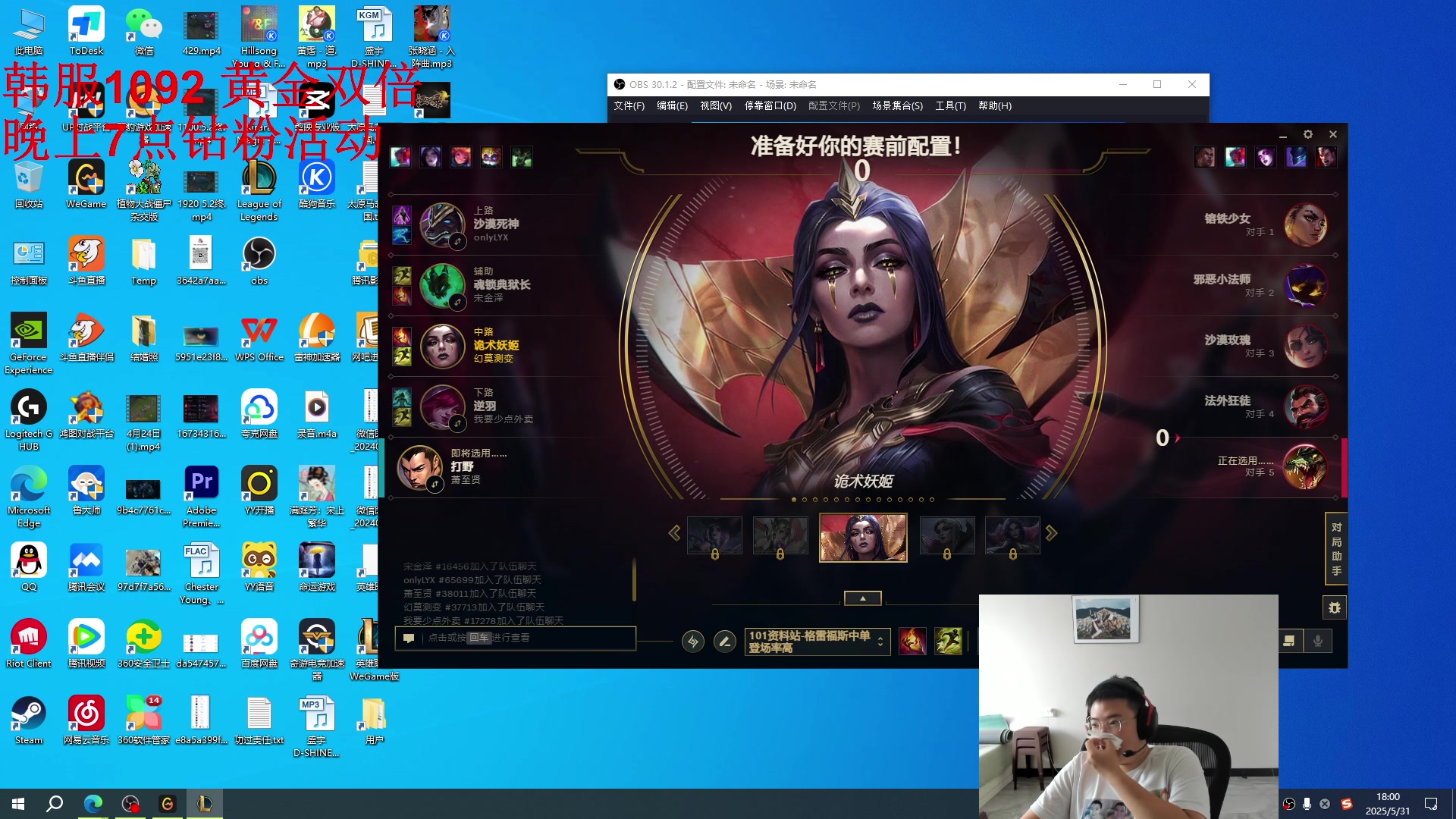The width and height of the screenshot is (1456, 819).
Task: Click enemy 邪恶小法师 champion portrait
Action: (1305, 285)
